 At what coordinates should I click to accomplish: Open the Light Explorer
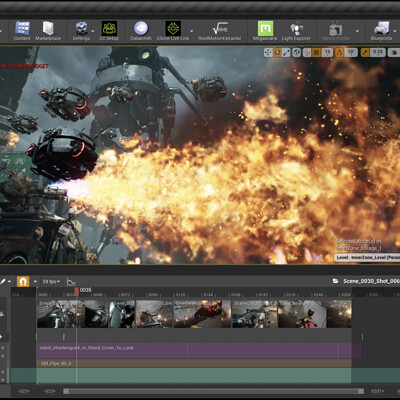click(x=296, y=31)
